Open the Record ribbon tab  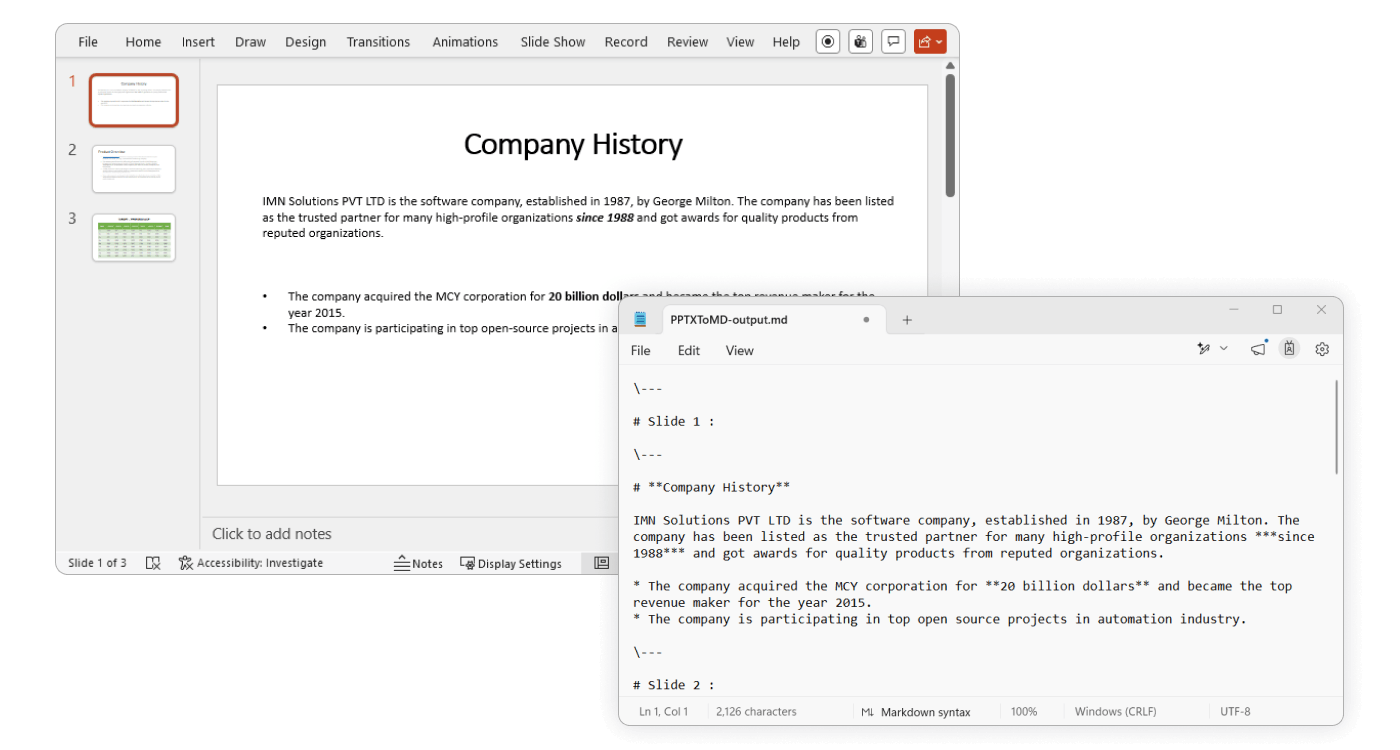(x=626, y=42)
